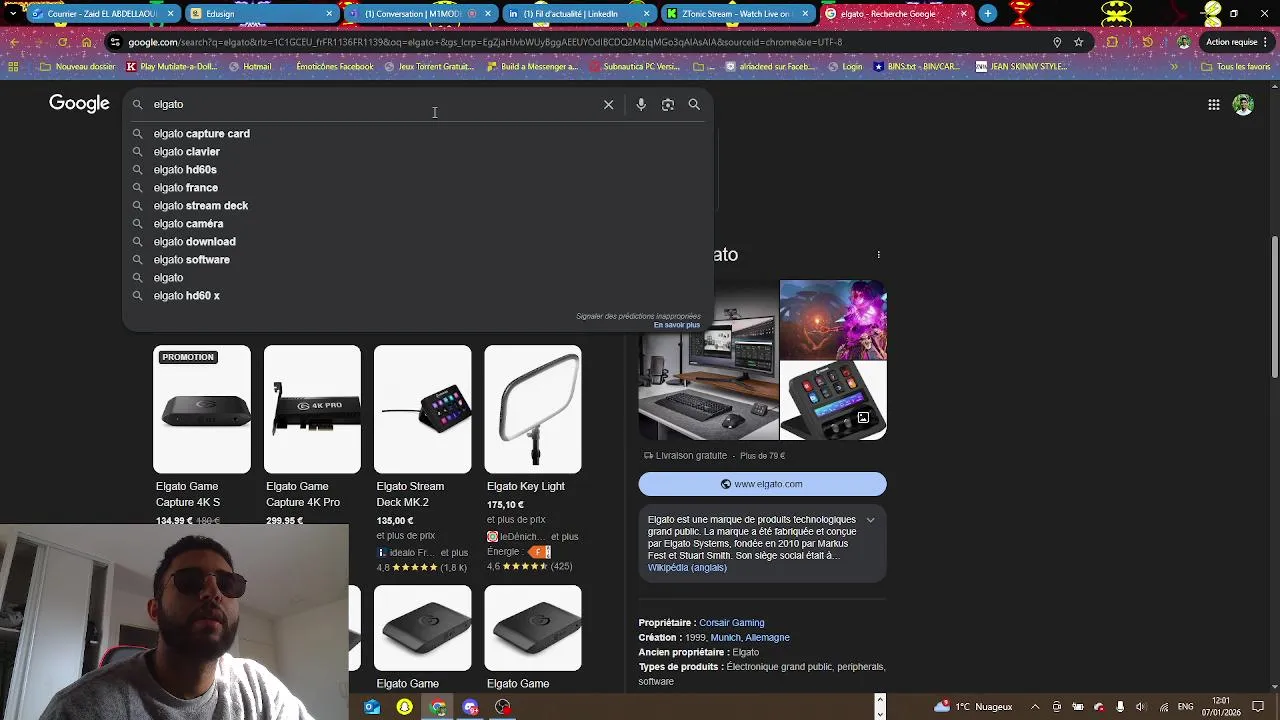The image size is (1280, 720).
Task: Select suggestion elgato stream deck
Action: point(417,205)
